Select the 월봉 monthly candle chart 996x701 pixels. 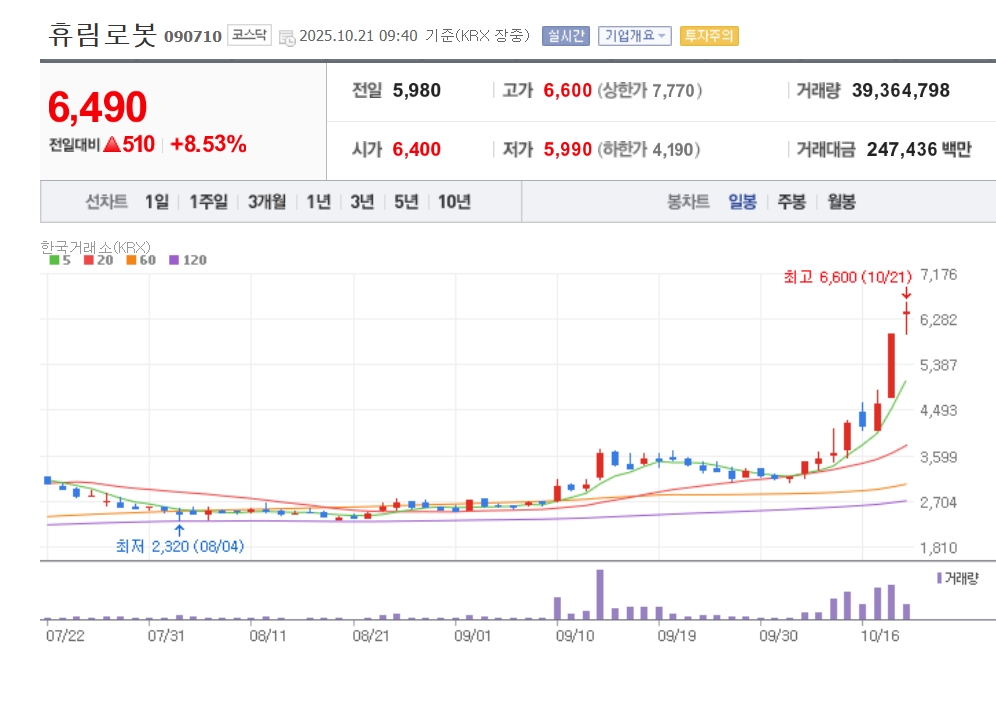[841, 202]
